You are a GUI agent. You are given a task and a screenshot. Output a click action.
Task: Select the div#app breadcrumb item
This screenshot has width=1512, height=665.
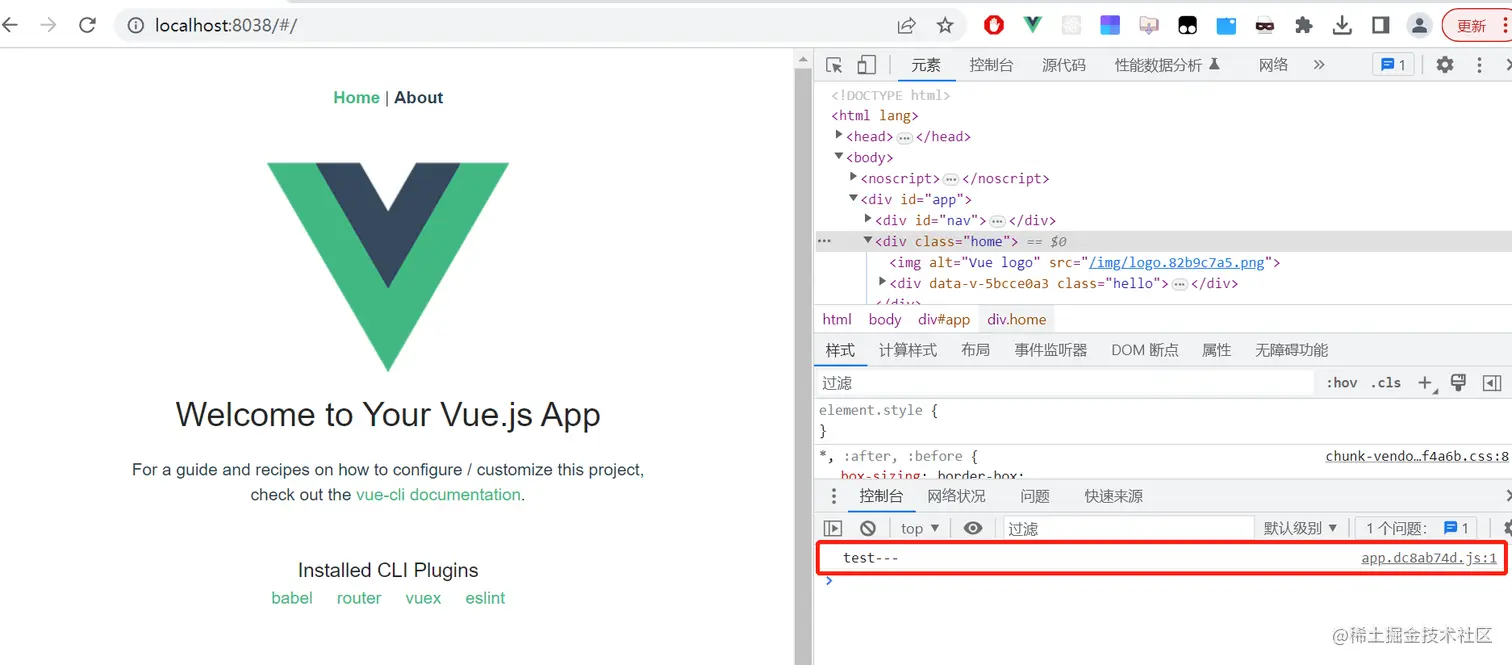[944, 319]
